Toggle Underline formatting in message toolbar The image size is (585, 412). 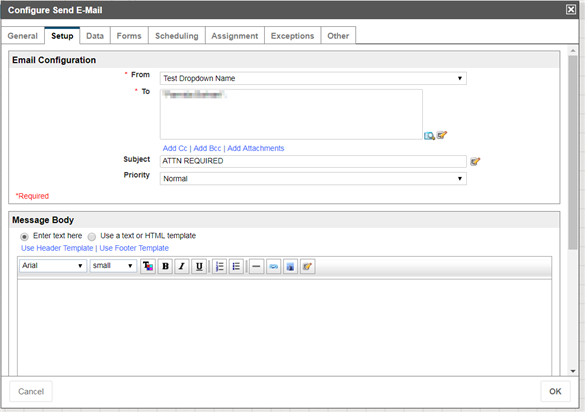pos(199,266)
